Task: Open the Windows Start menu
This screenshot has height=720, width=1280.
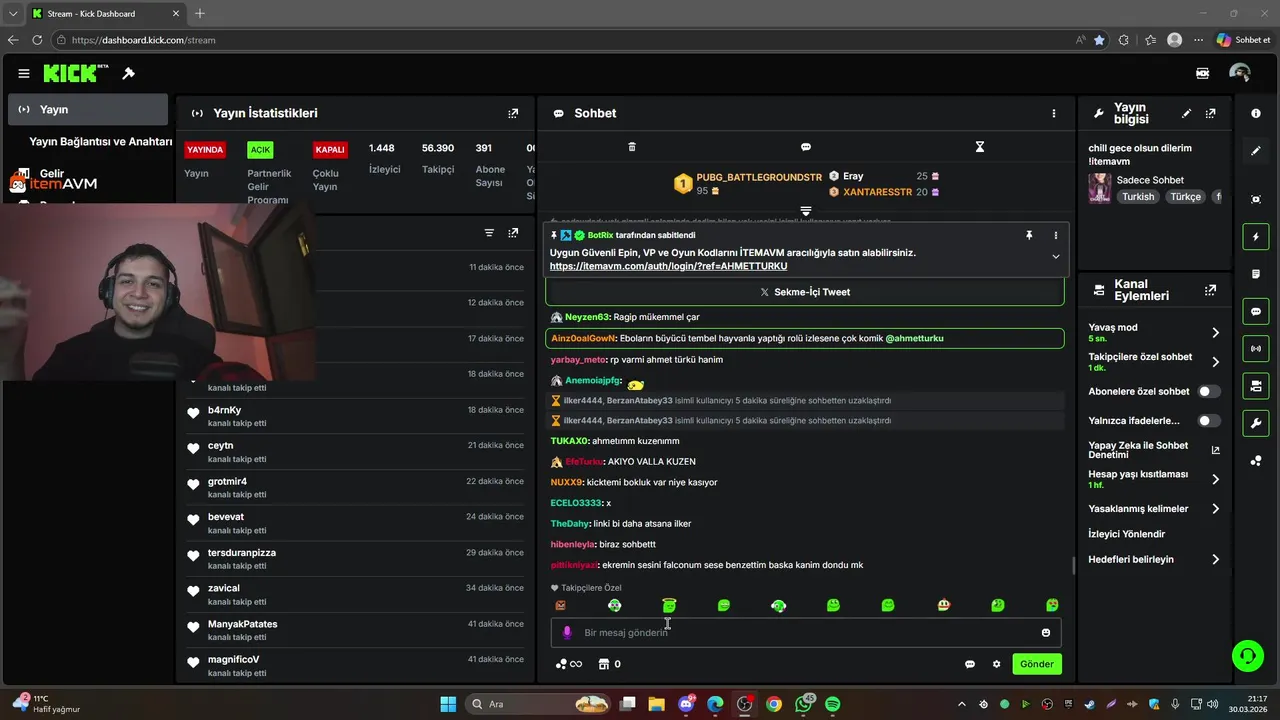Action: (x=448, y=704)
